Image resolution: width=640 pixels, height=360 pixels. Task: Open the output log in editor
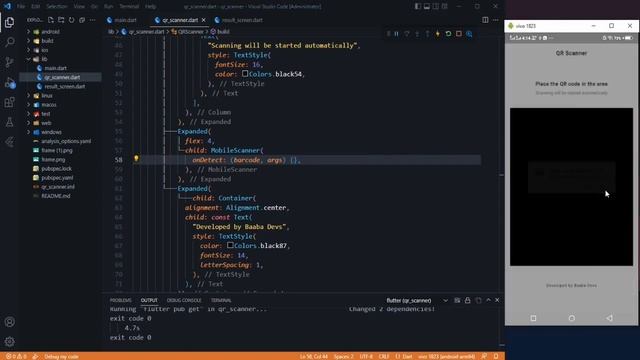(x=478, y=300)
